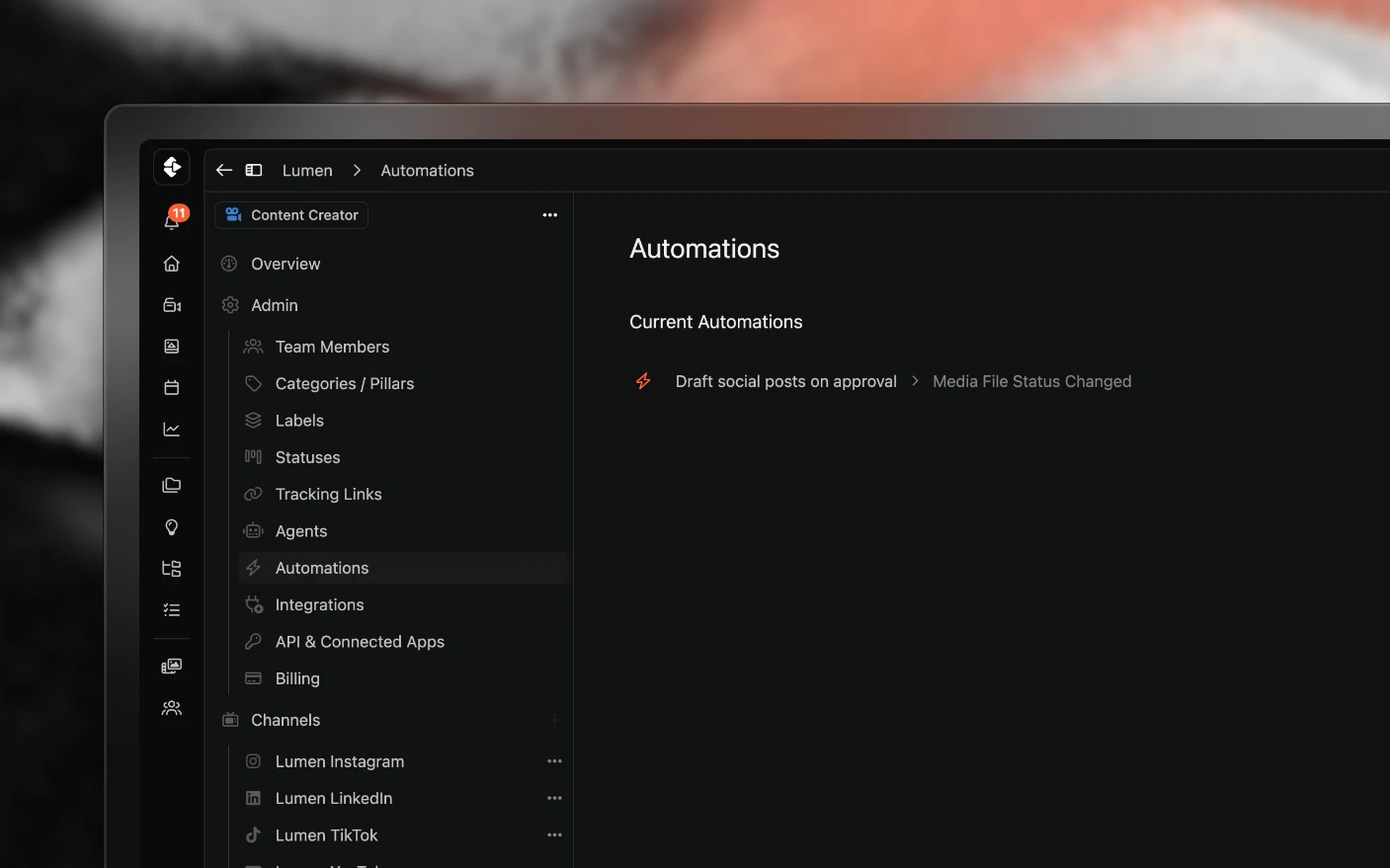
Task: Click Automations in the breadcrumb
Action: [427, 170]
